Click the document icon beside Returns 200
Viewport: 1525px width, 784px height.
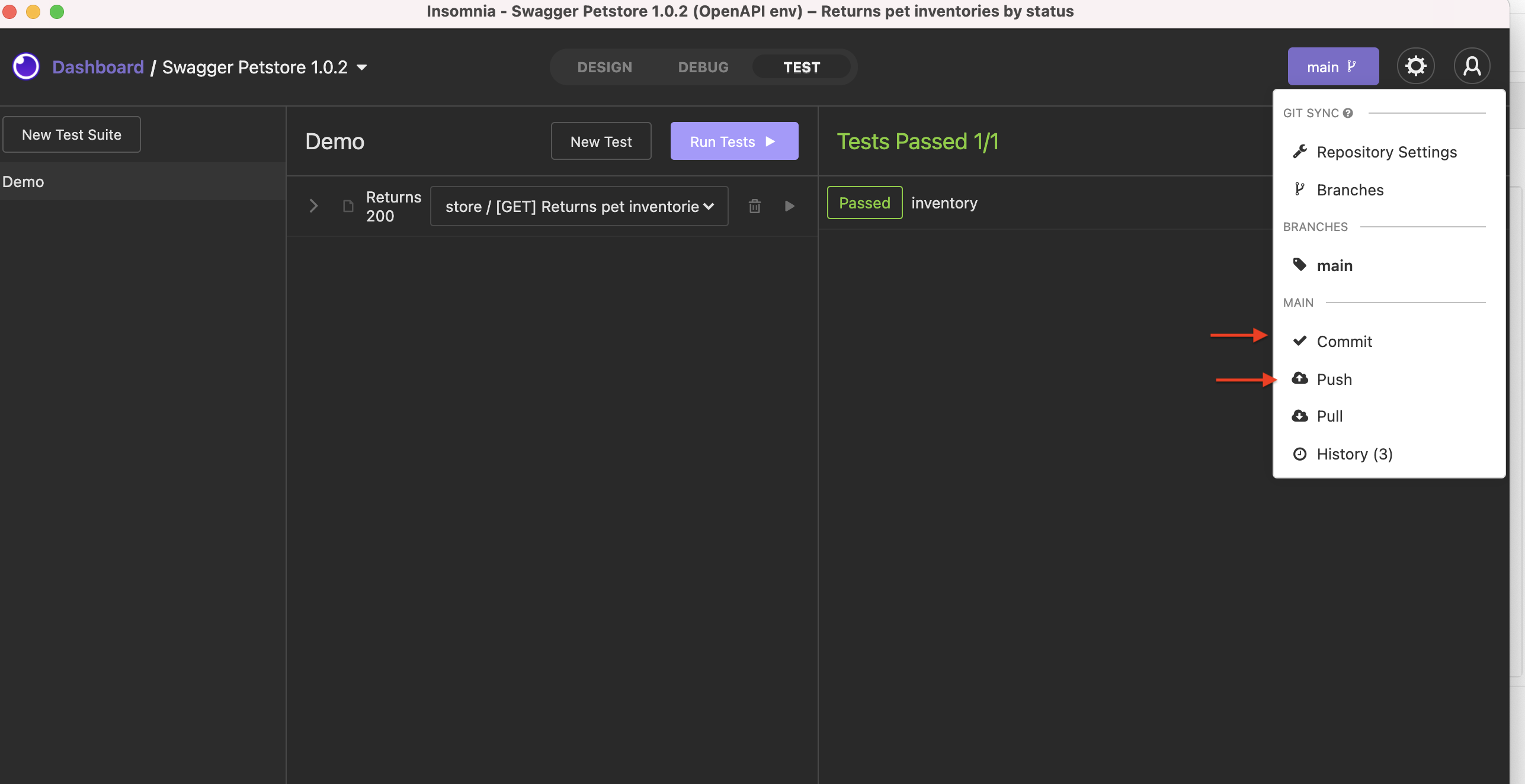(x=347, y=206)
